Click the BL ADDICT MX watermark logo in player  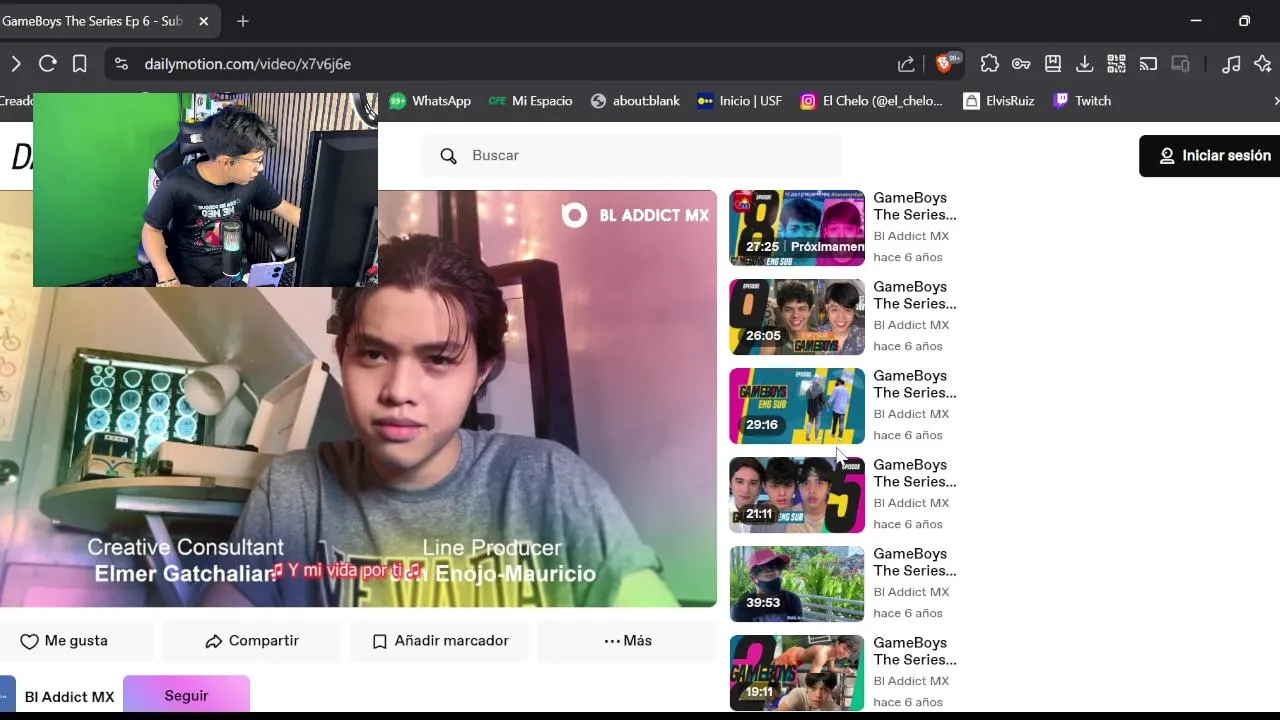point(635,215)
